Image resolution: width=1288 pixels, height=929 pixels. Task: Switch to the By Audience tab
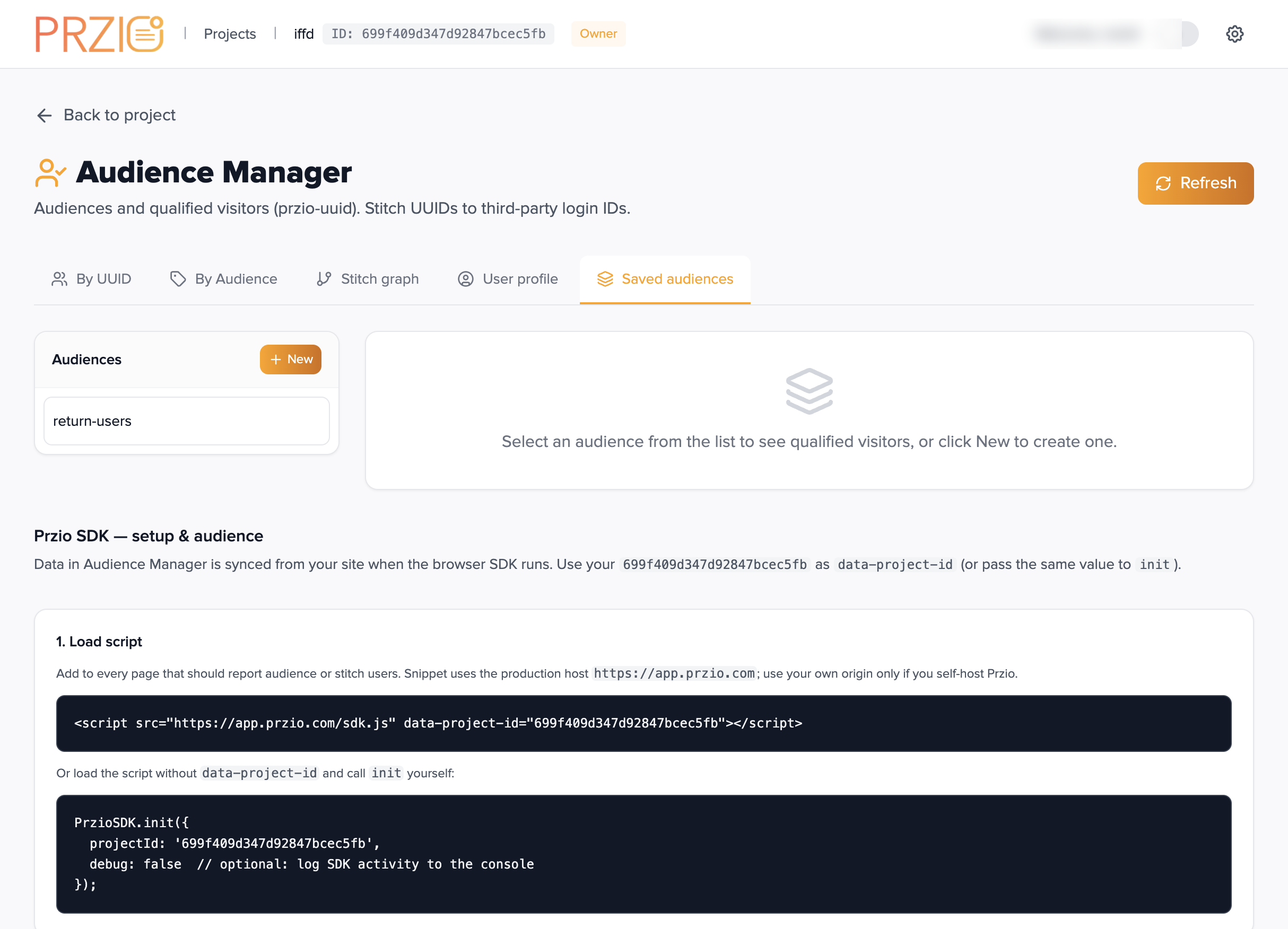[x=224, y=279]
